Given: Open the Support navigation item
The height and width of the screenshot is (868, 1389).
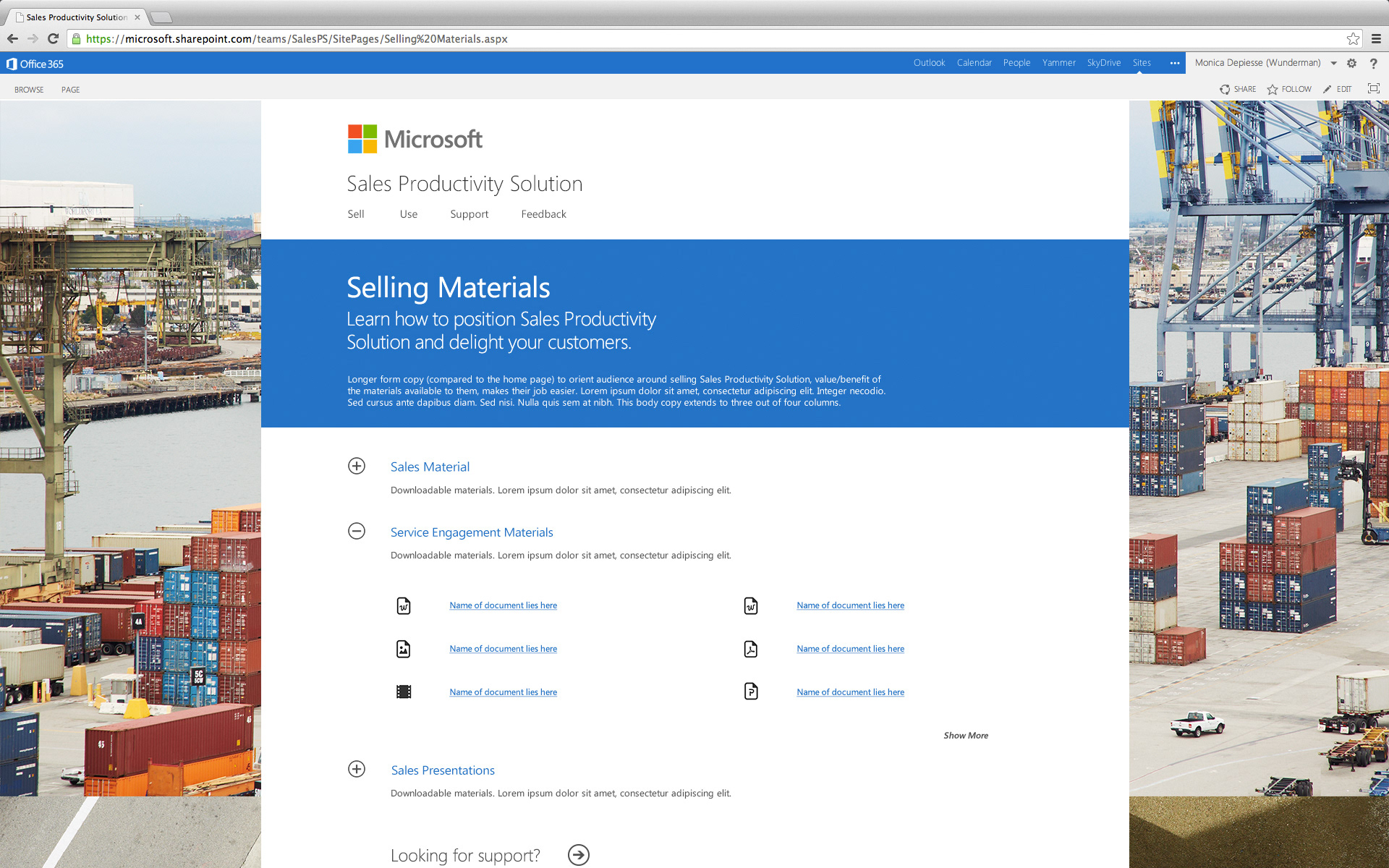Looking at the screenshot, I should [470, 214].
